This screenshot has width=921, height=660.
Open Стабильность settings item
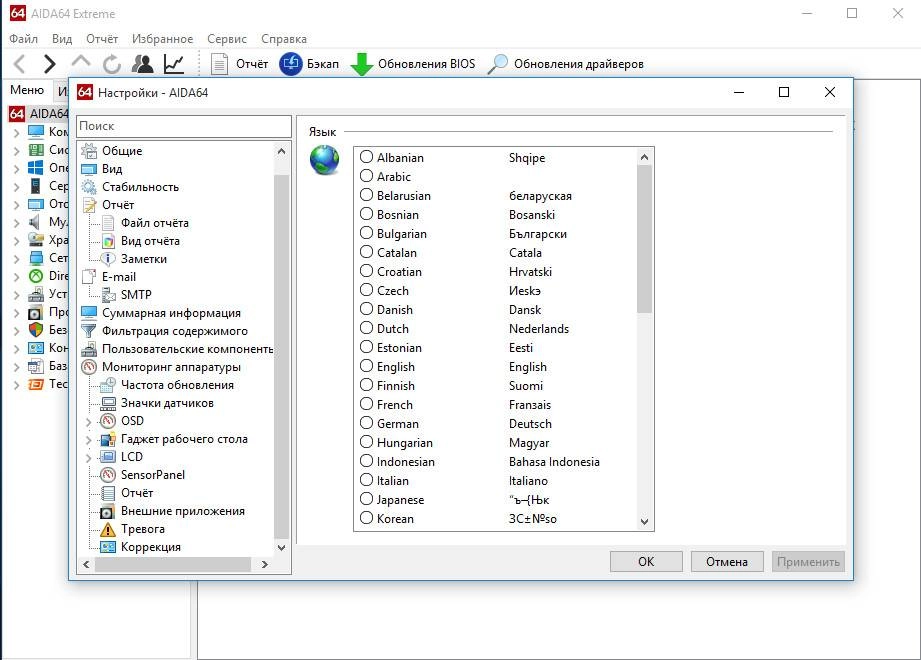point(140,187)
